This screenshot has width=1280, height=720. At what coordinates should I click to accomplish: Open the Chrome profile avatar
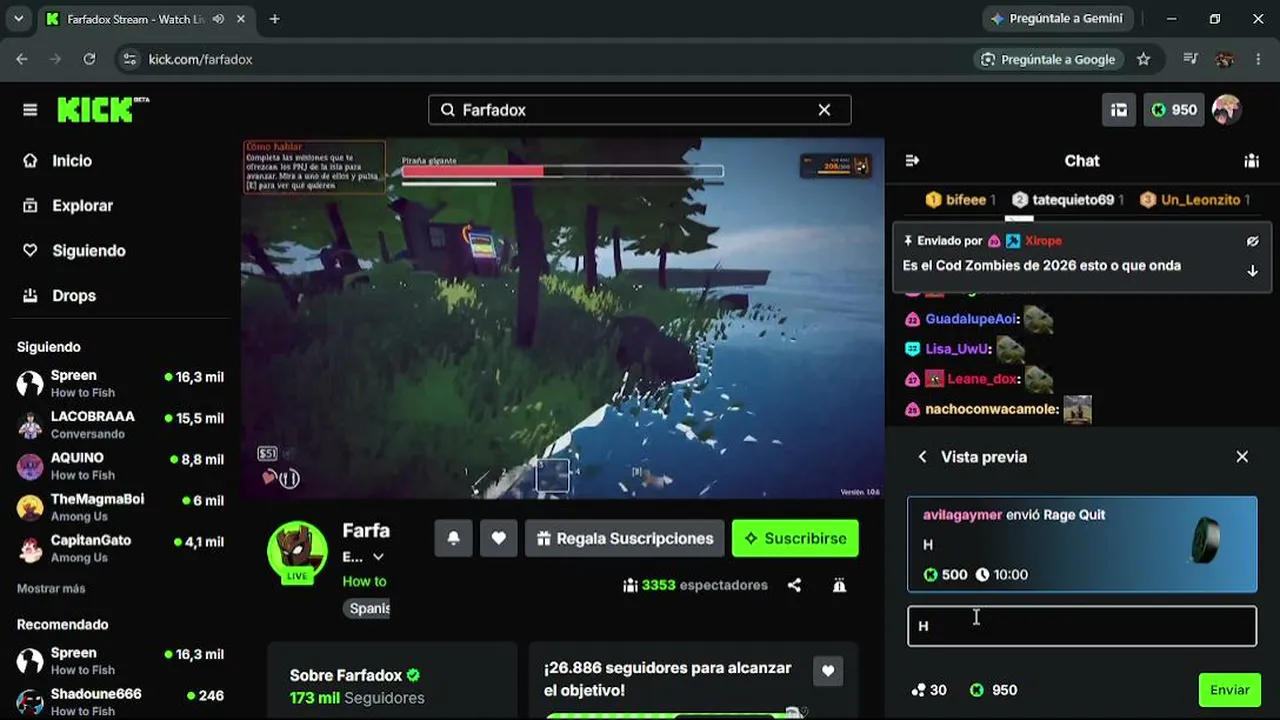coord(1224,59)
